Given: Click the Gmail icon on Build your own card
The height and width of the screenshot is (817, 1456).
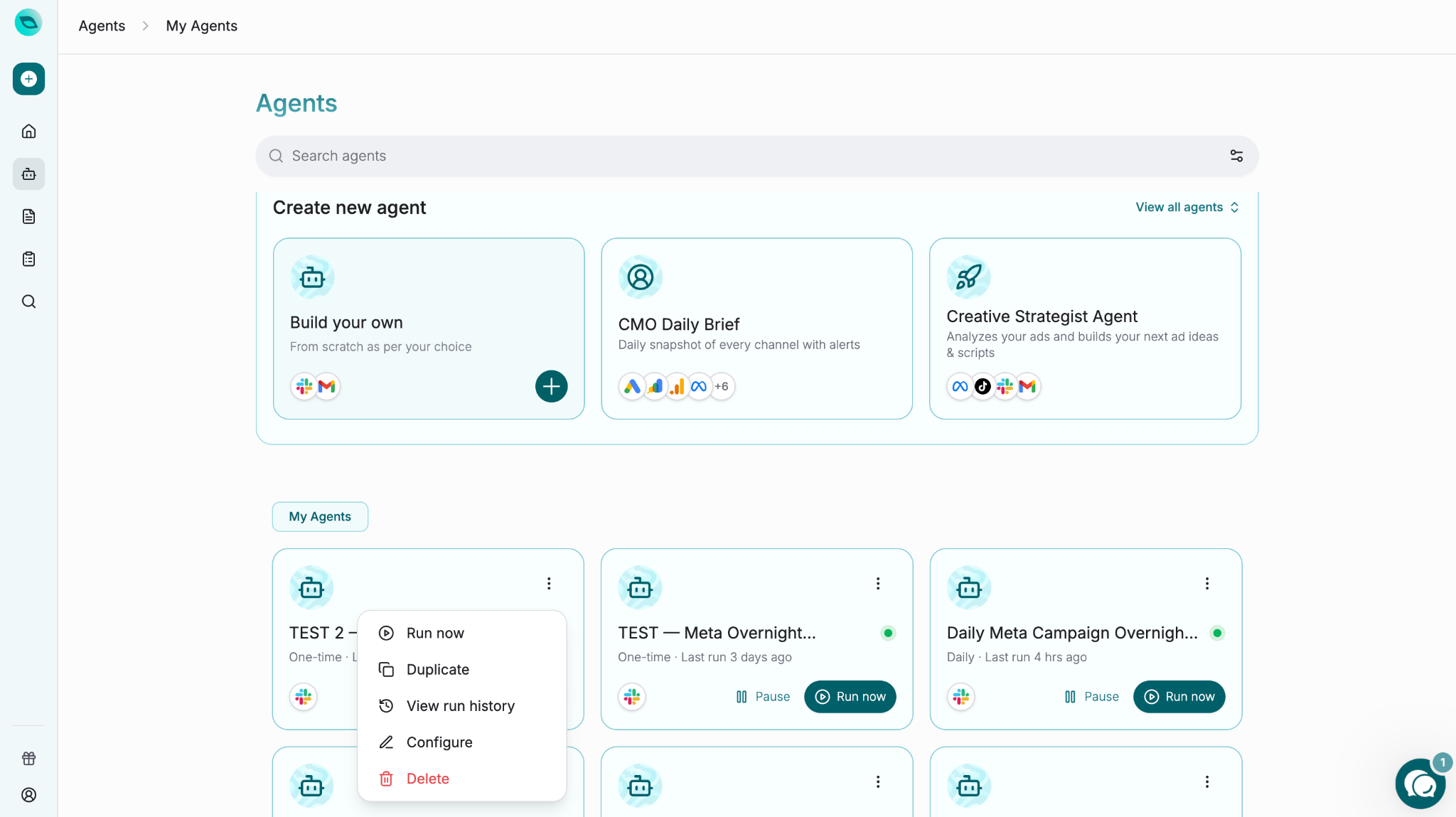Looking at the screenshot, I should 327,386.
